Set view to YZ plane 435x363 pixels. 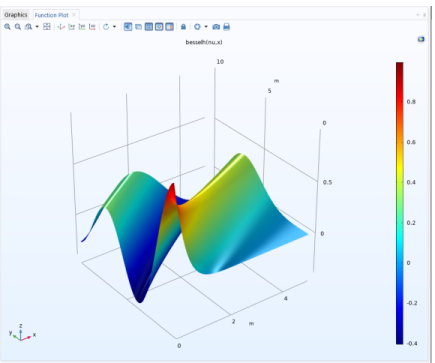(82, 27)
